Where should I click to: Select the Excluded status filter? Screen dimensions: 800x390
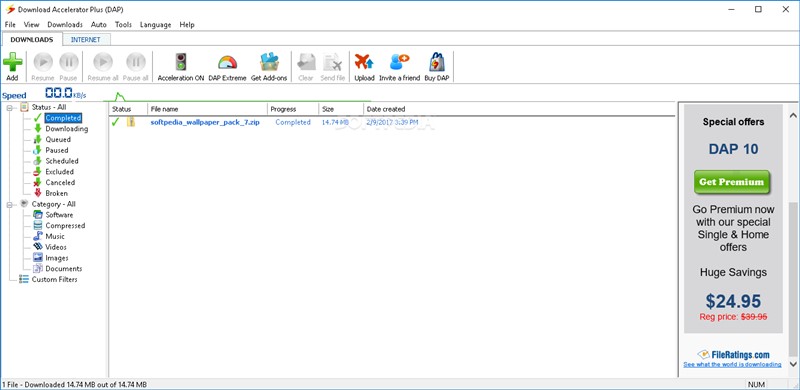(59, 172)
